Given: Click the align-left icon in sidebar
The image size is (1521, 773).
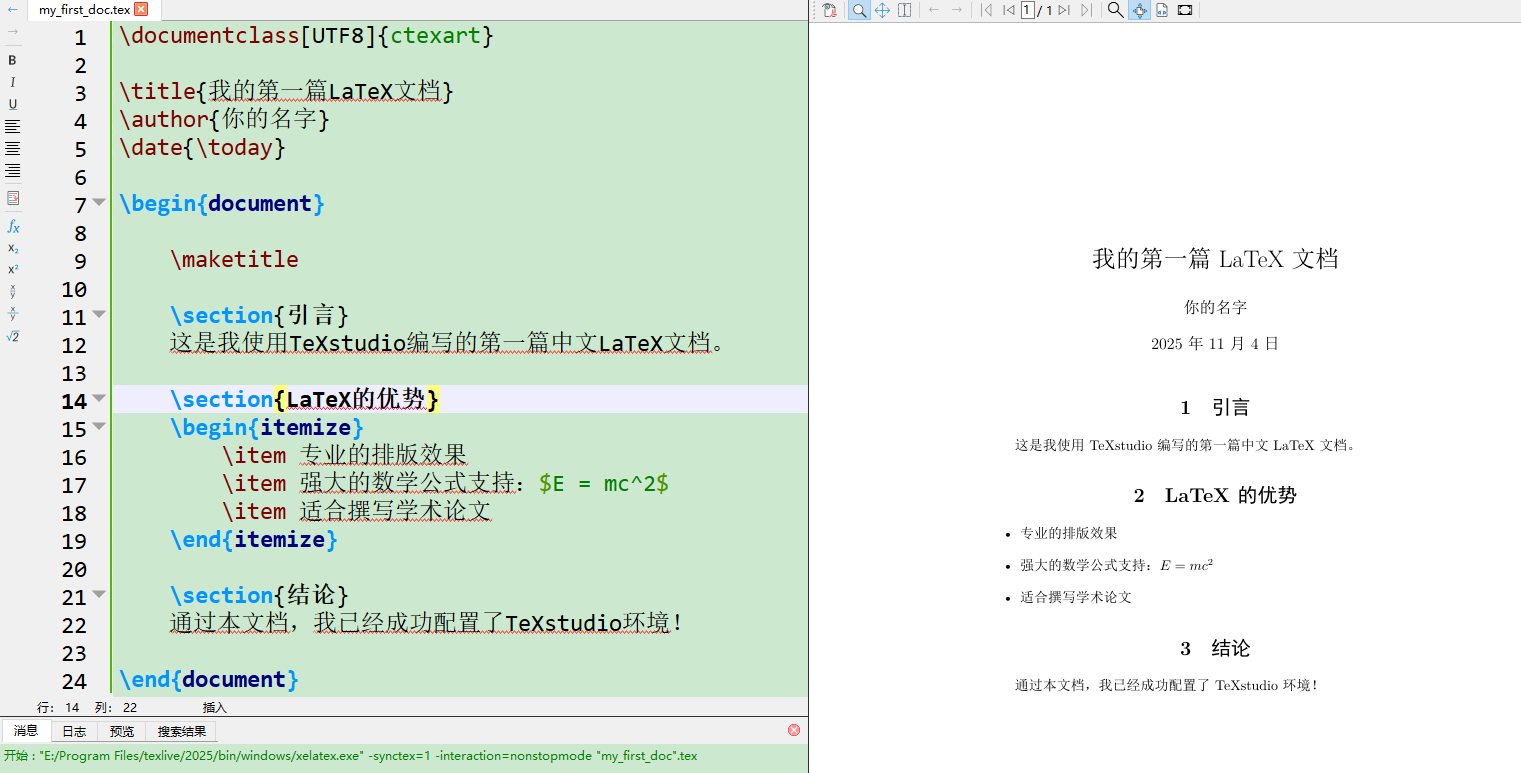Looking at the screenshot, I should point(13,126).
